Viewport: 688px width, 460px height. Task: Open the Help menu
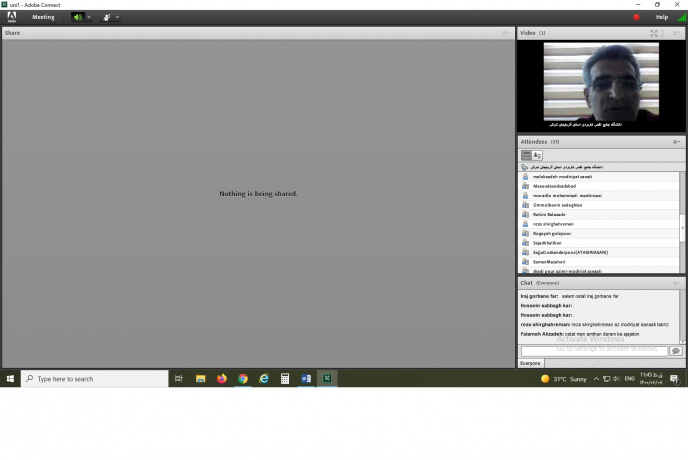pos(661,17)
